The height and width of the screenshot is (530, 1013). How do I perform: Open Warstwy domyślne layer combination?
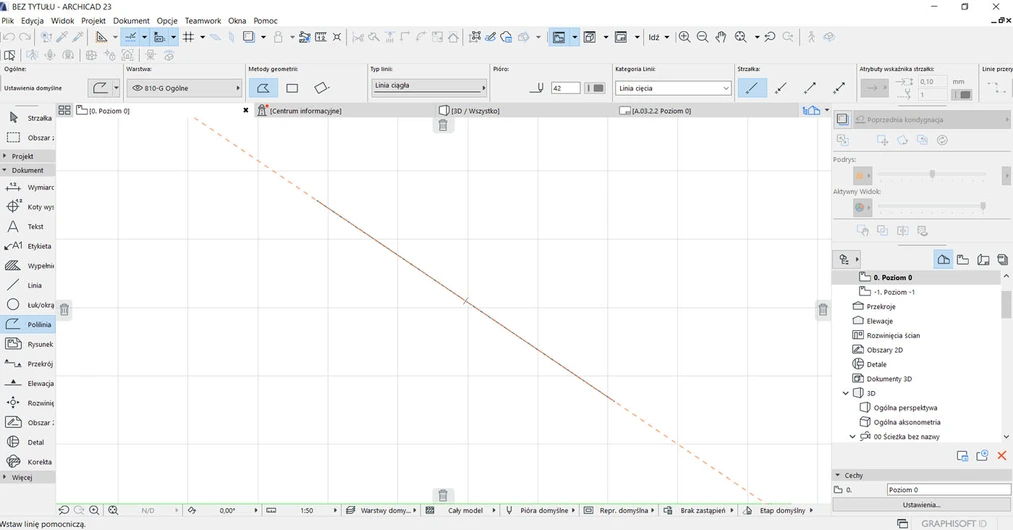[382, 510]
